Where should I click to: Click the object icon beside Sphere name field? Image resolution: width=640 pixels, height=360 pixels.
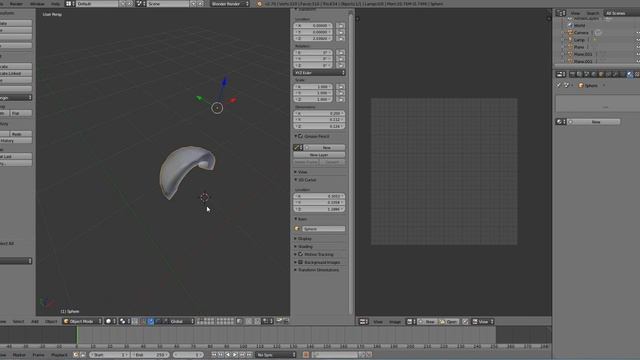[x=297, y=229]
